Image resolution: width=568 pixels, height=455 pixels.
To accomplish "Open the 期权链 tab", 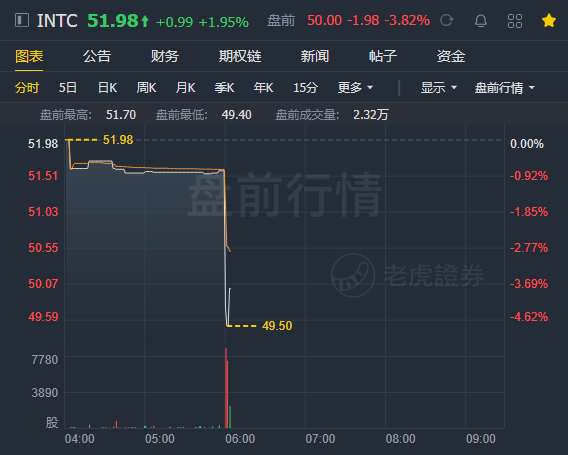I will (x=240, y=56).
